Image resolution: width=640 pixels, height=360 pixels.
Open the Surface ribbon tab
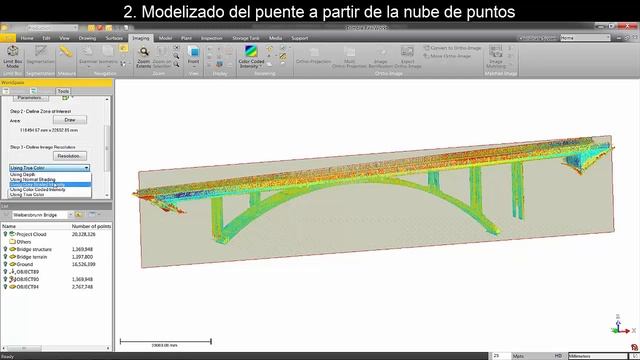pos(114,38)
